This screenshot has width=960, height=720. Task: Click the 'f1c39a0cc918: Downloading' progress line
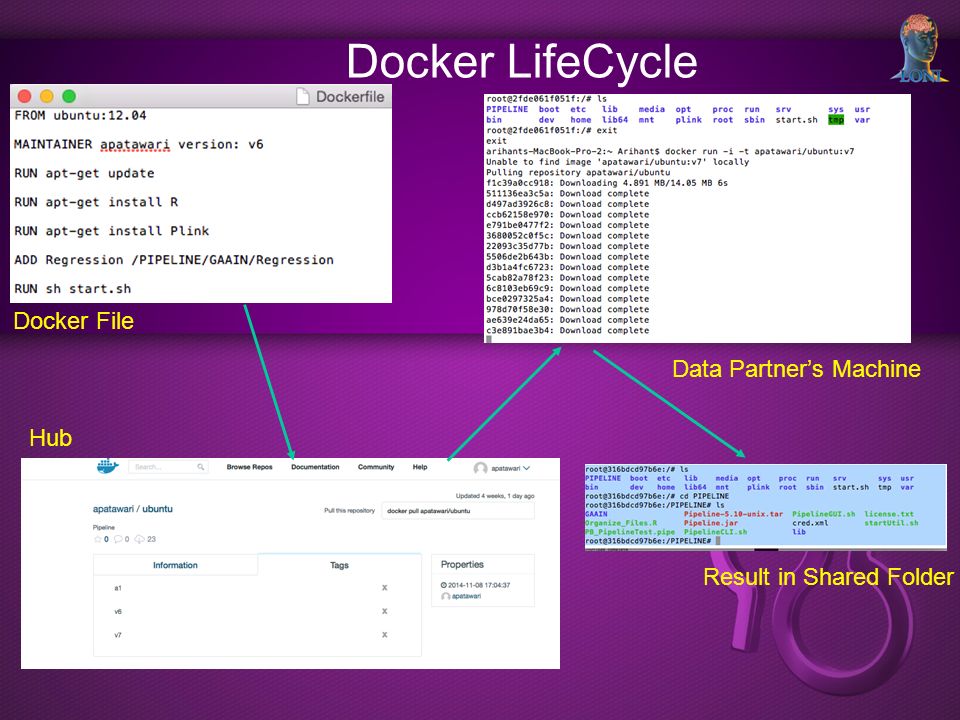click(607, 183)
